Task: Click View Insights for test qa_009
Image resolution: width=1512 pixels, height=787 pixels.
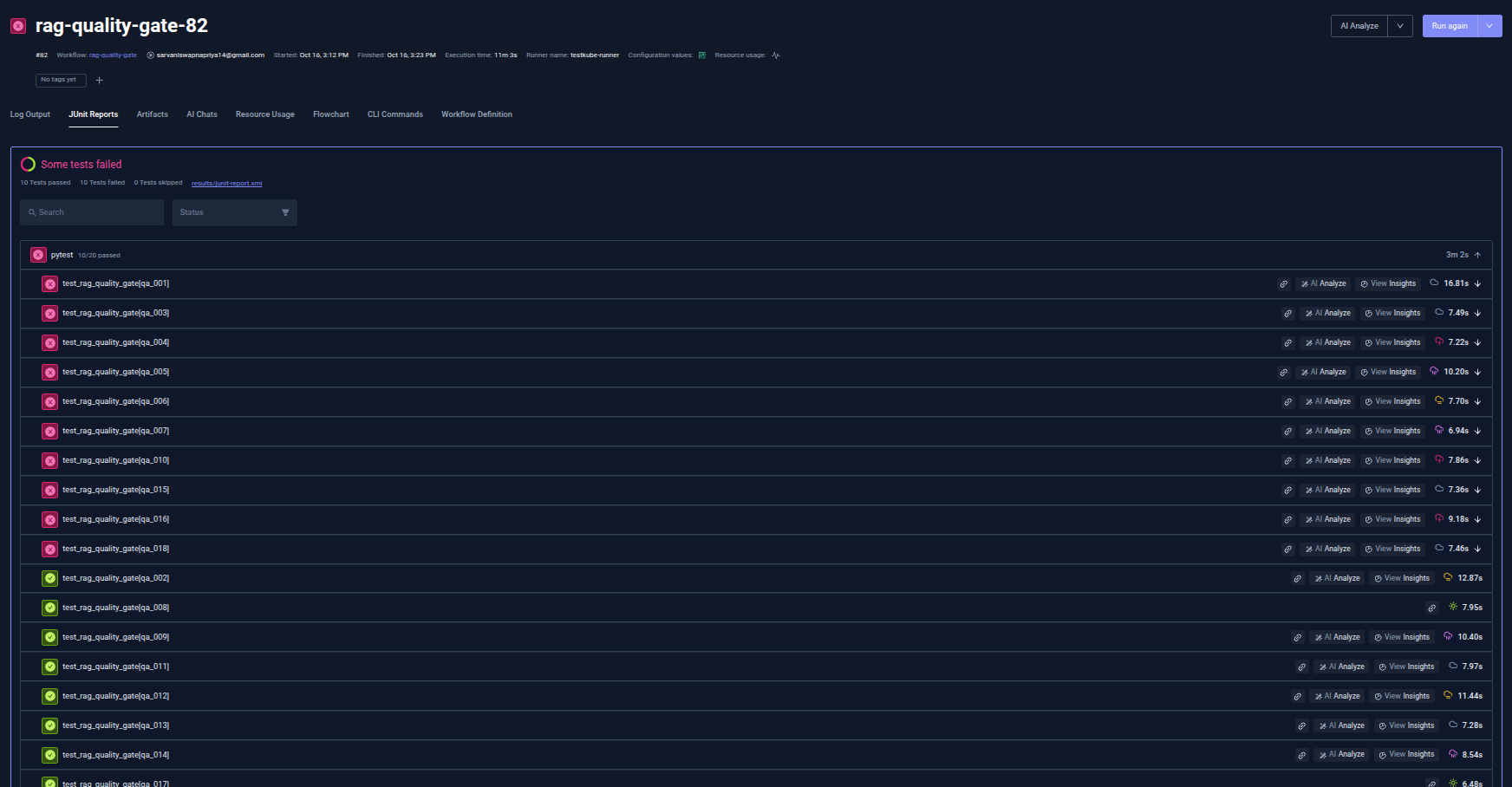Action: point(1402,637)
